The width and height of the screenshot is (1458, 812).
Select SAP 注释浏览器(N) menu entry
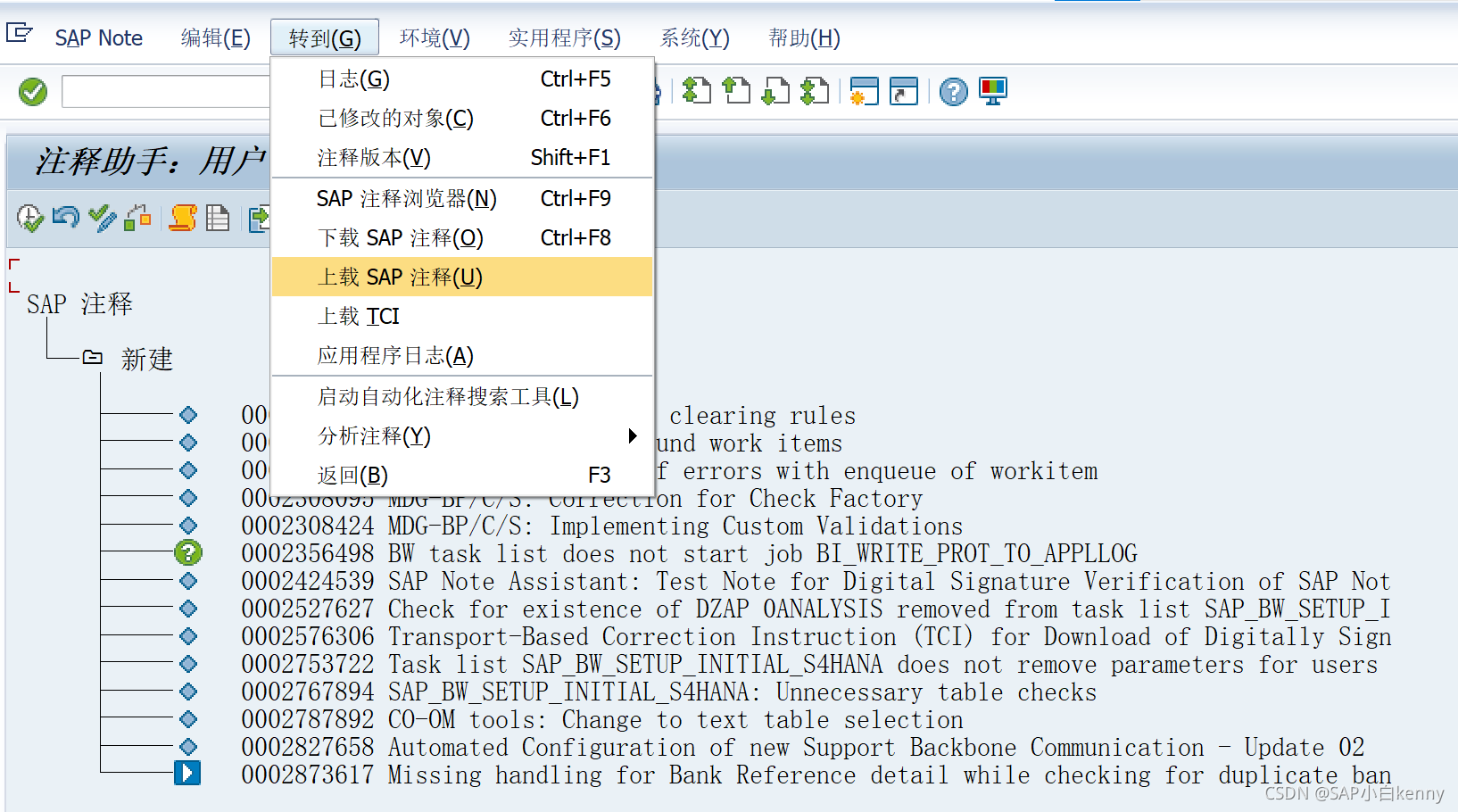(462, 199)
